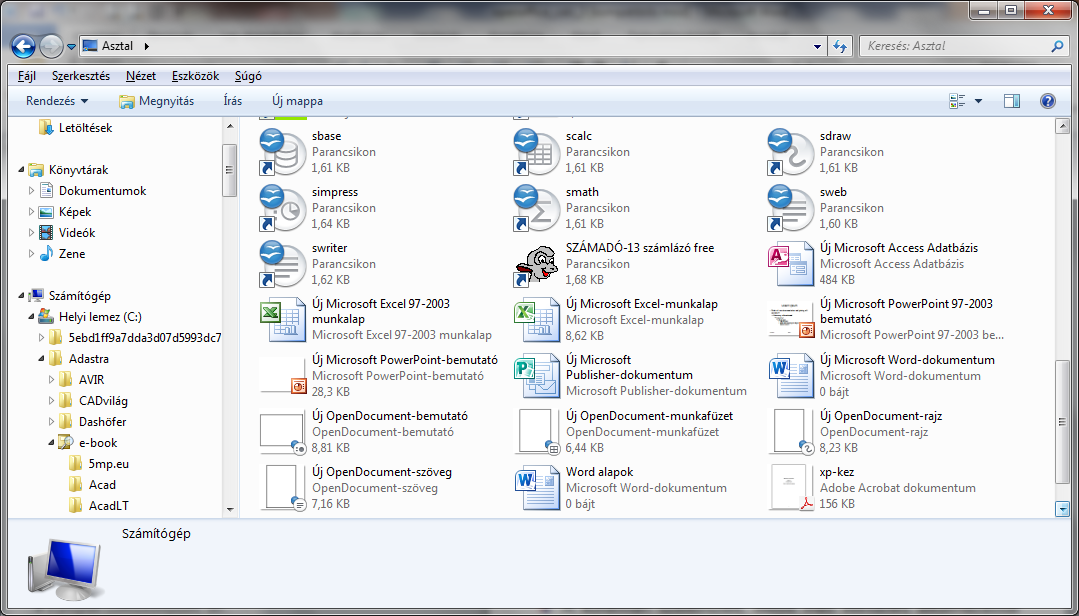1079x616 pixels.
Task: Open the sbase shortcut icon
Action: click(282, 151)
